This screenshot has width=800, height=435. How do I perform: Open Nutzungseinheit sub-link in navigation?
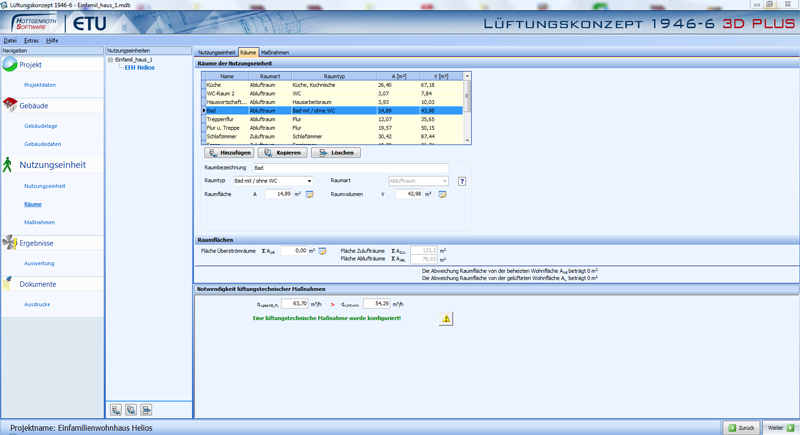click(44, 186)
